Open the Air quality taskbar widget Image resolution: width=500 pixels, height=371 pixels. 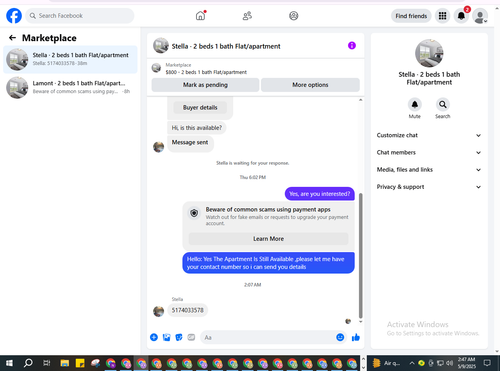click(387, 363)
